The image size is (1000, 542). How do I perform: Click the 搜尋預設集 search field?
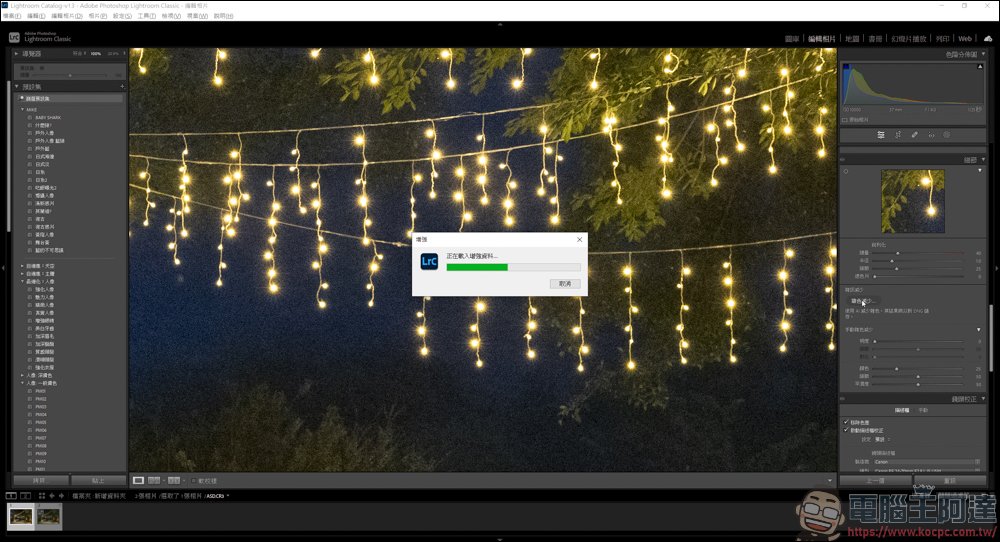tap(69, 99)
